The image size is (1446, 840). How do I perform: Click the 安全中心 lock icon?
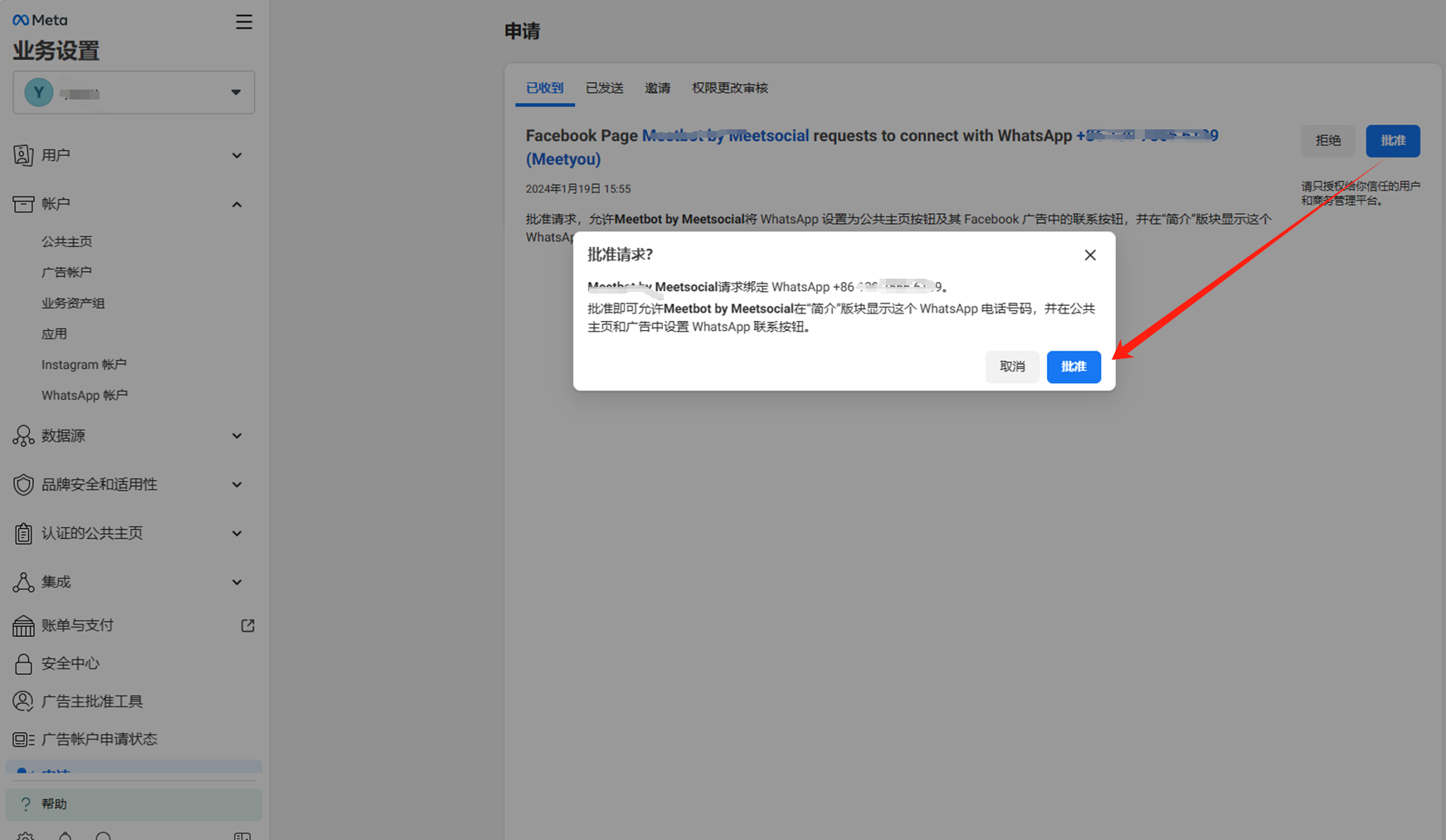tap(23, 663)
